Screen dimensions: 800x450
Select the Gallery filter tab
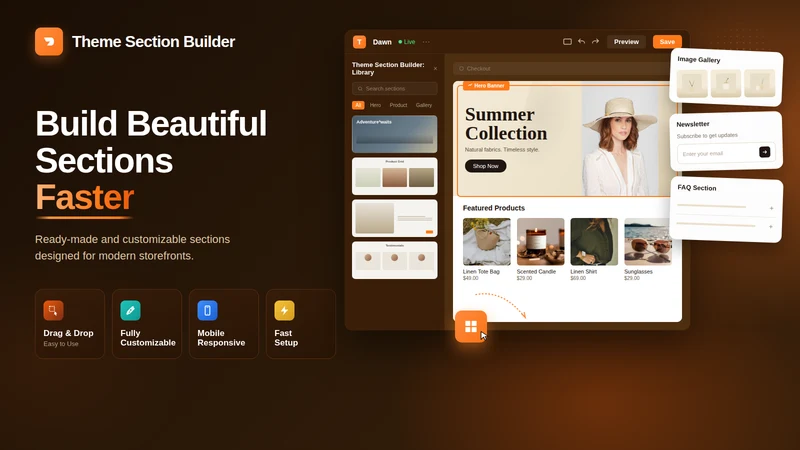[x=423, y=105]
